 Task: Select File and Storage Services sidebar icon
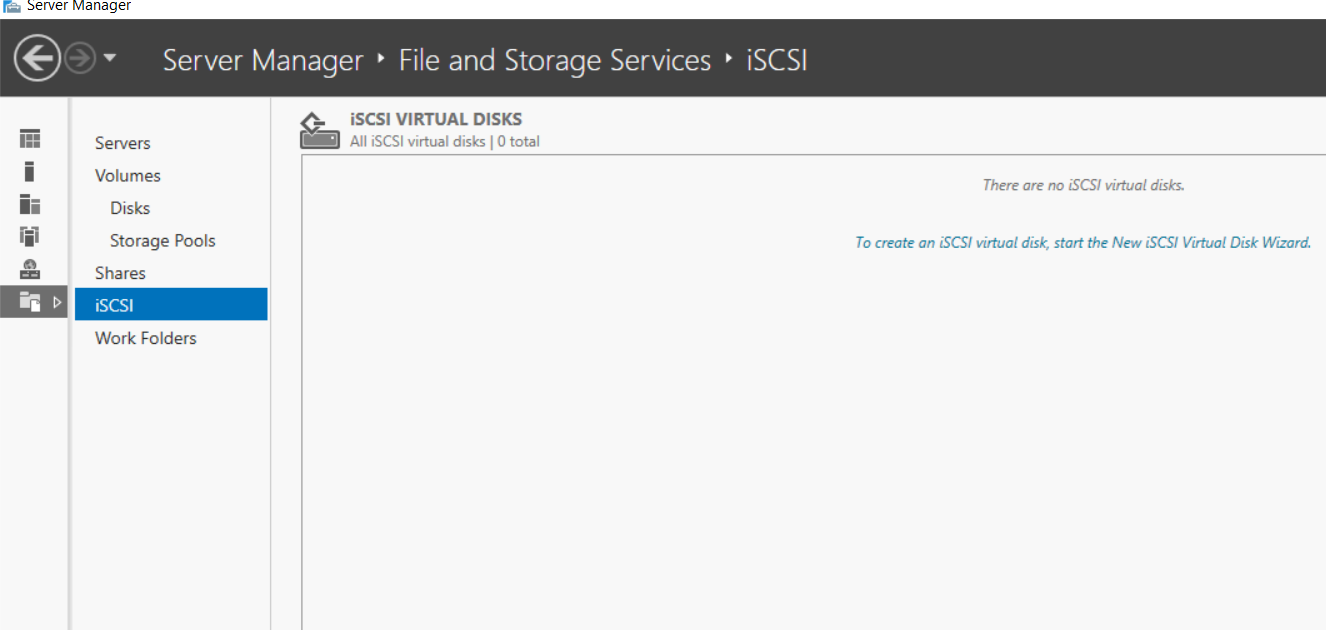30,301
